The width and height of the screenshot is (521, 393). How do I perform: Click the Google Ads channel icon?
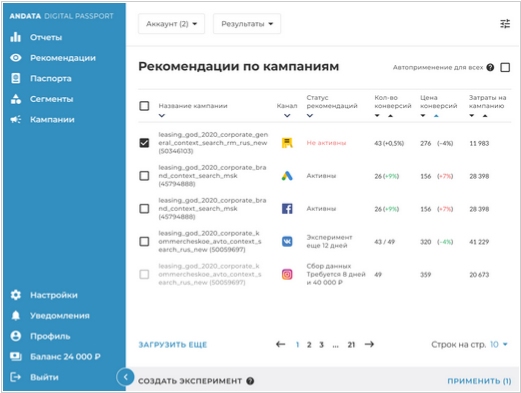click(x=287, y=176)
